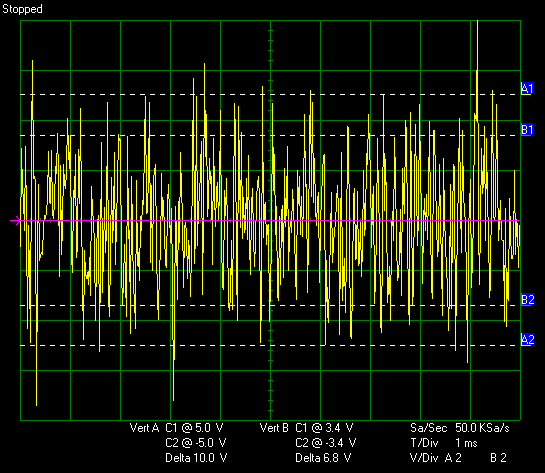Click the magenta zero-level trace line
The width and height of the screenshot is (545, 473).
pos(269,220)
